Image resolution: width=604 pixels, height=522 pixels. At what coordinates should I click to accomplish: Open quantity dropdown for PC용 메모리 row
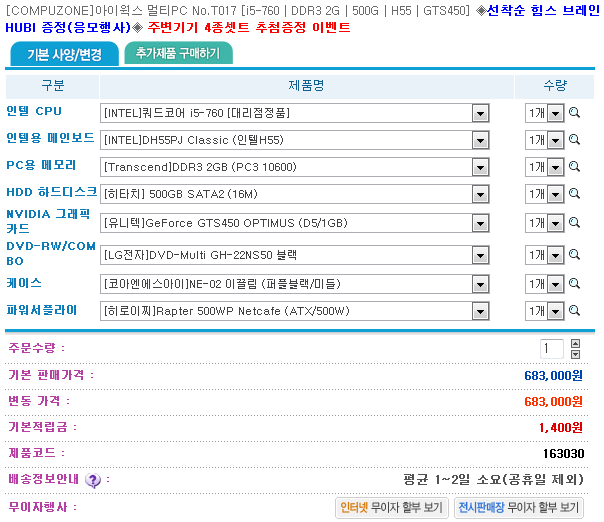tap(545, 167)
